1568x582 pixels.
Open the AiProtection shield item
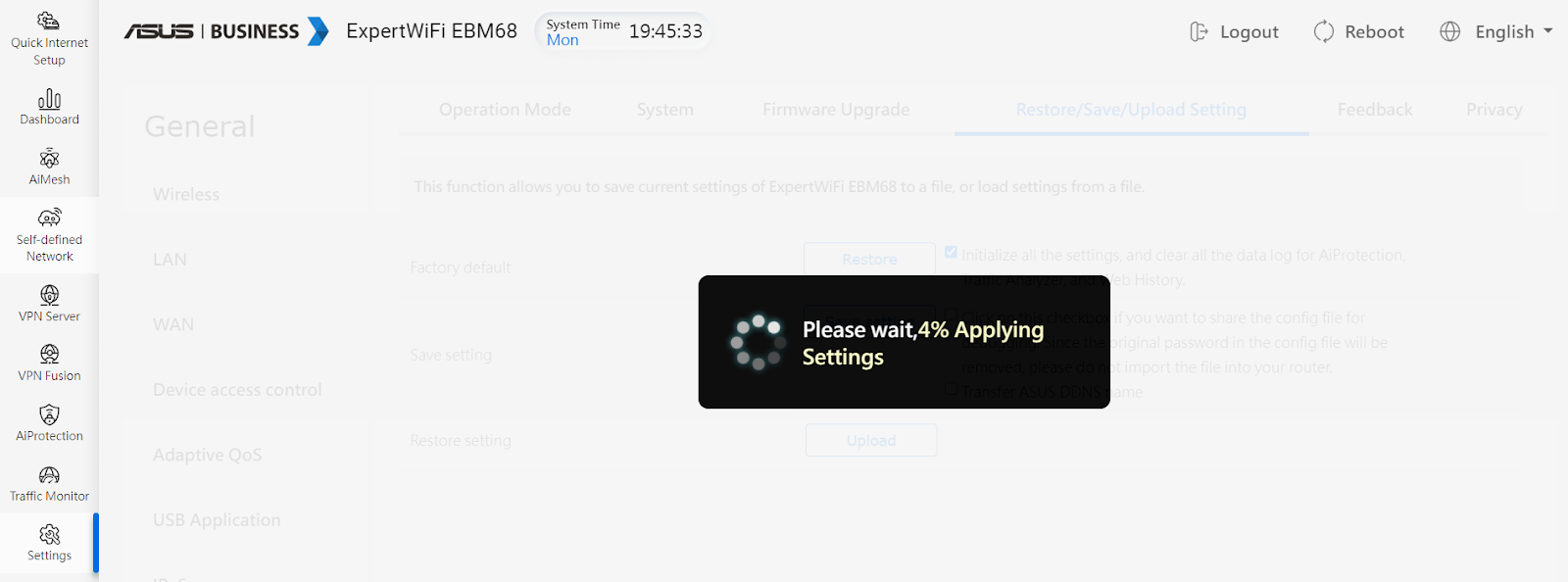(x=49, y=423)
